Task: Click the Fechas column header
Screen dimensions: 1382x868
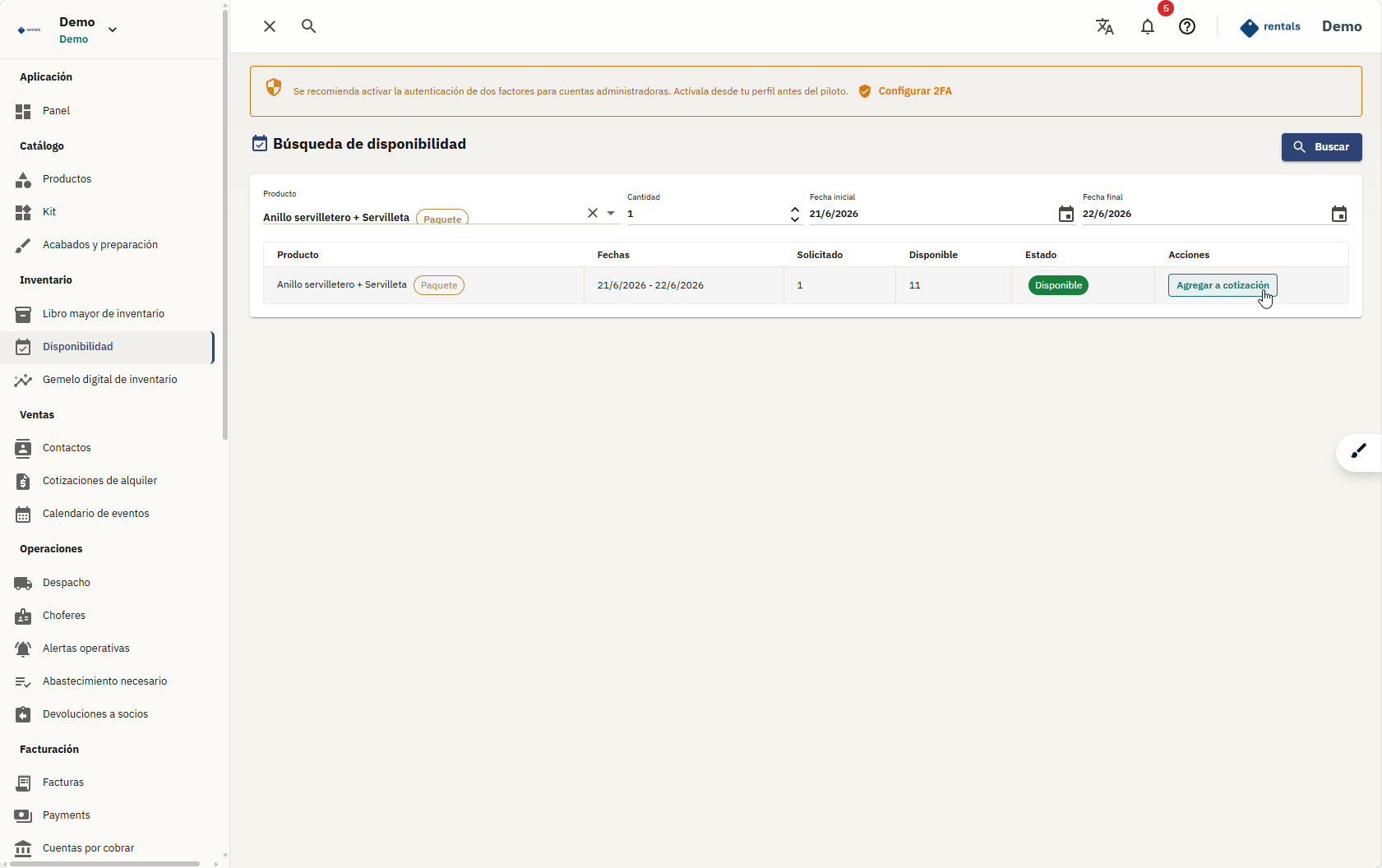Action: [x=613, y=255]
